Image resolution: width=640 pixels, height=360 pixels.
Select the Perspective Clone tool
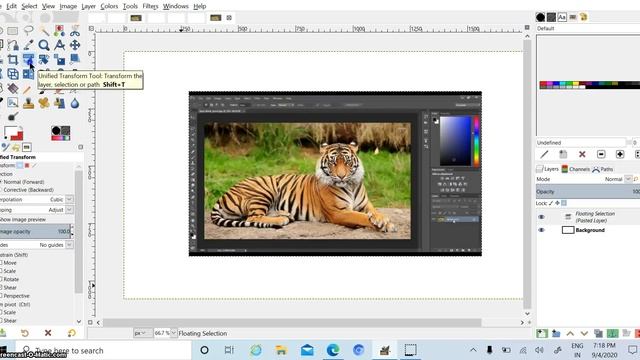click(60, 103)
